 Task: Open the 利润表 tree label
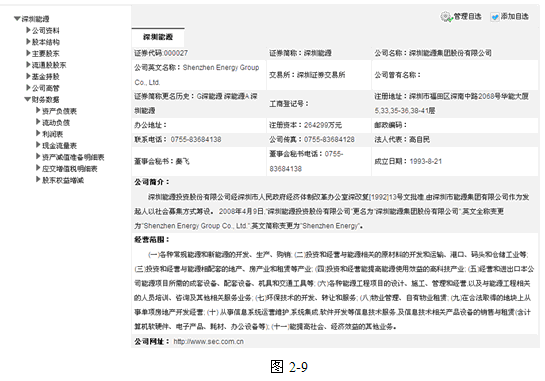pyautogui.click(x=52, y=134)
